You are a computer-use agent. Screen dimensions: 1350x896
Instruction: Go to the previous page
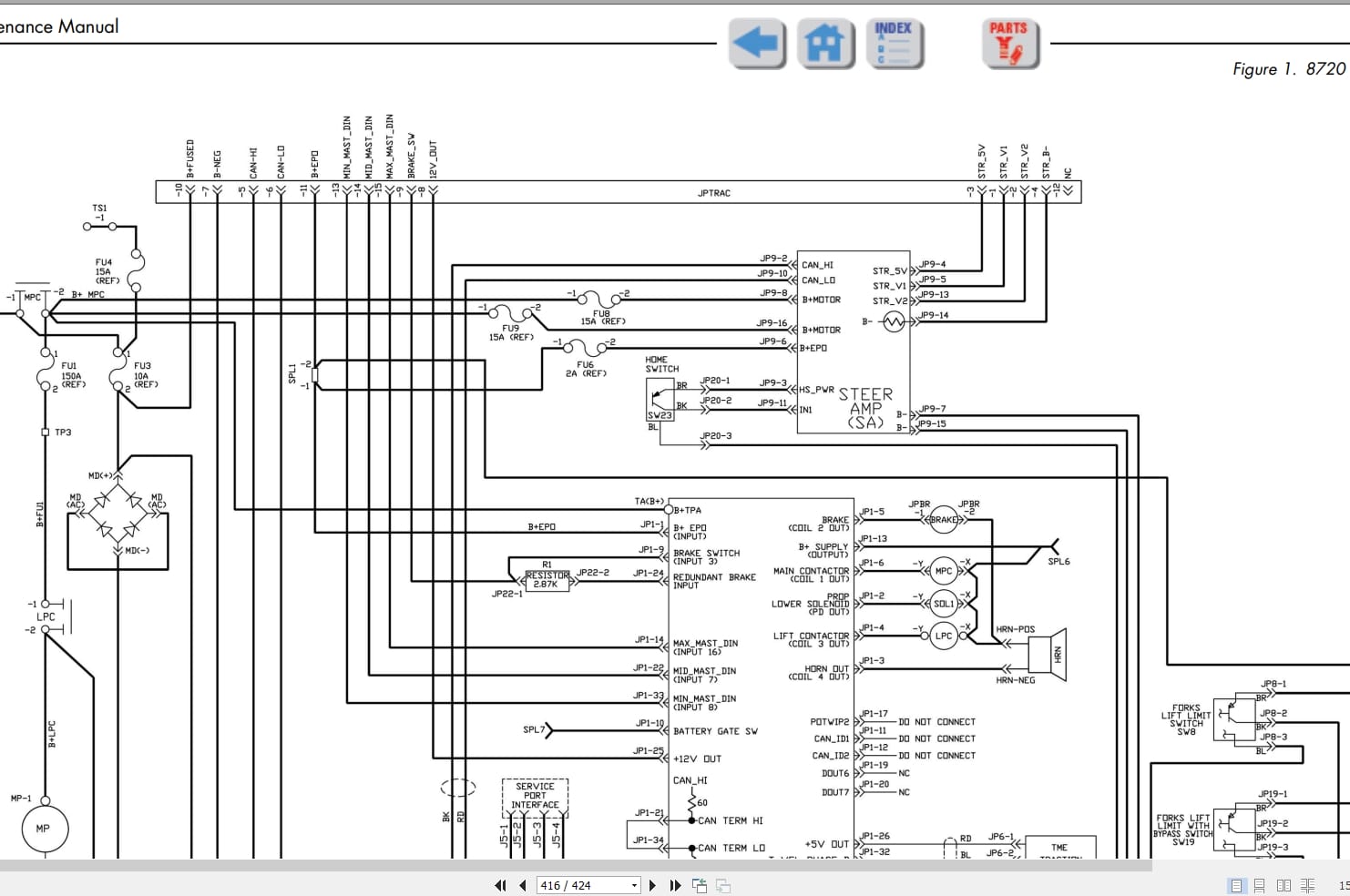[523, 885]
